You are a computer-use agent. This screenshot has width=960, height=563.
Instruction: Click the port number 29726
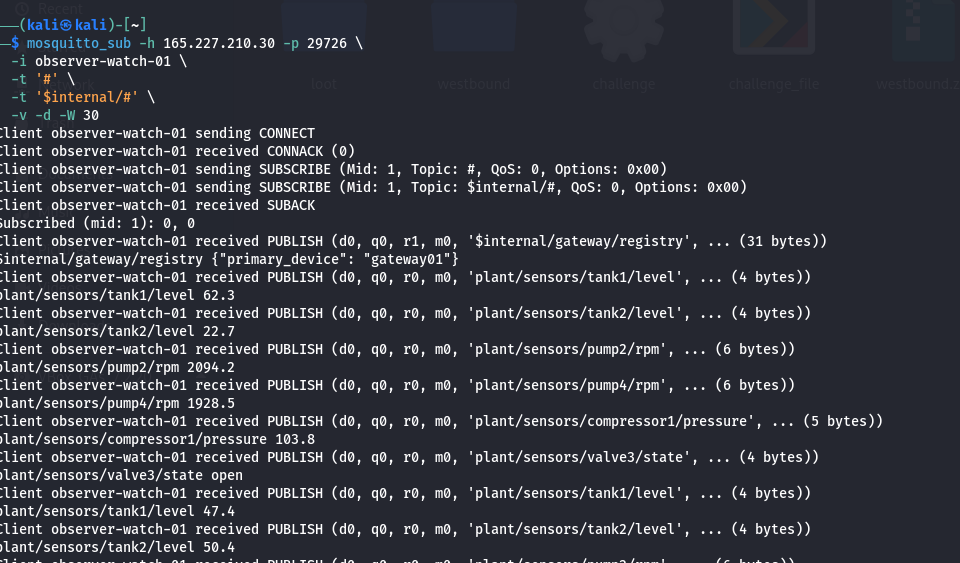327,43
